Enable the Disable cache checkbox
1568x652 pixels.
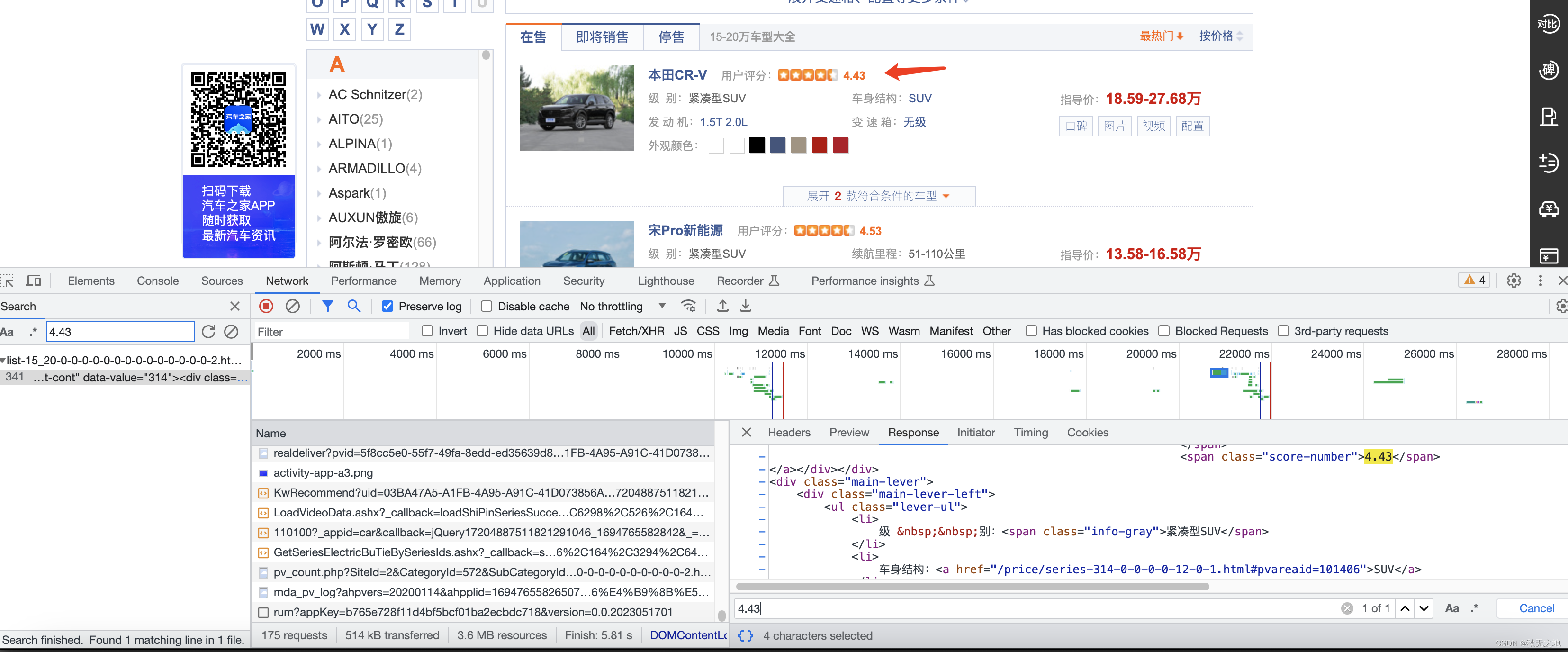point(487,306)
